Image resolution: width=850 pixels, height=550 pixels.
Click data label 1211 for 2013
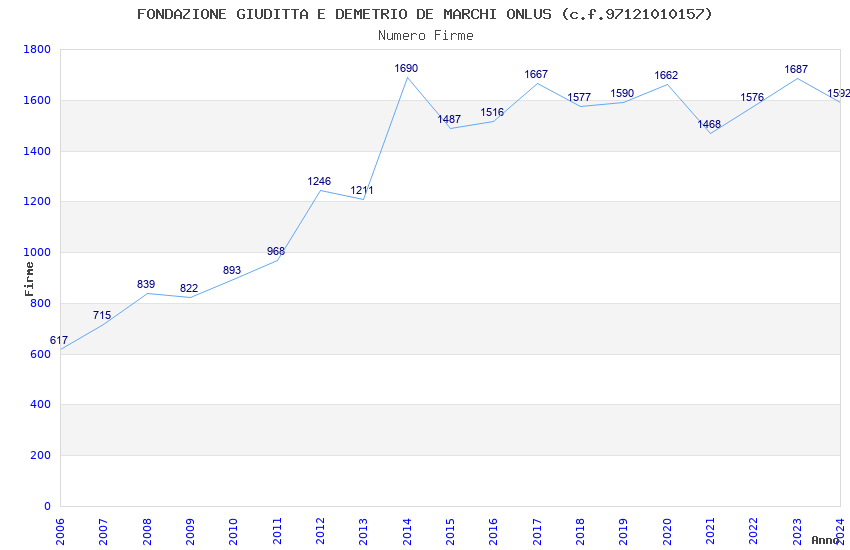click(362, 190)
